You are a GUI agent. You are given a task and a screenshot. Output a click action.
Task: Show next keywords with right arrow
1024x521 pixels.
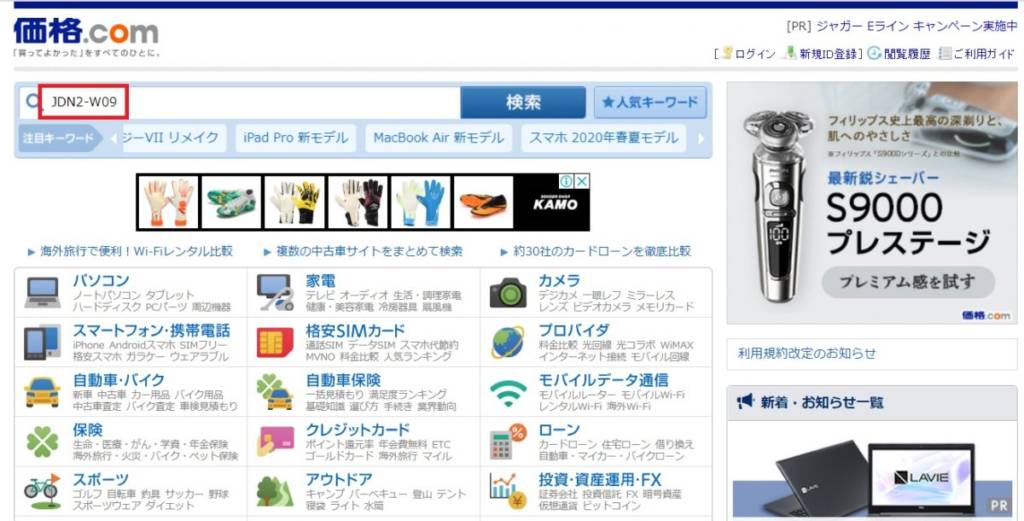(x=701, y=138)
